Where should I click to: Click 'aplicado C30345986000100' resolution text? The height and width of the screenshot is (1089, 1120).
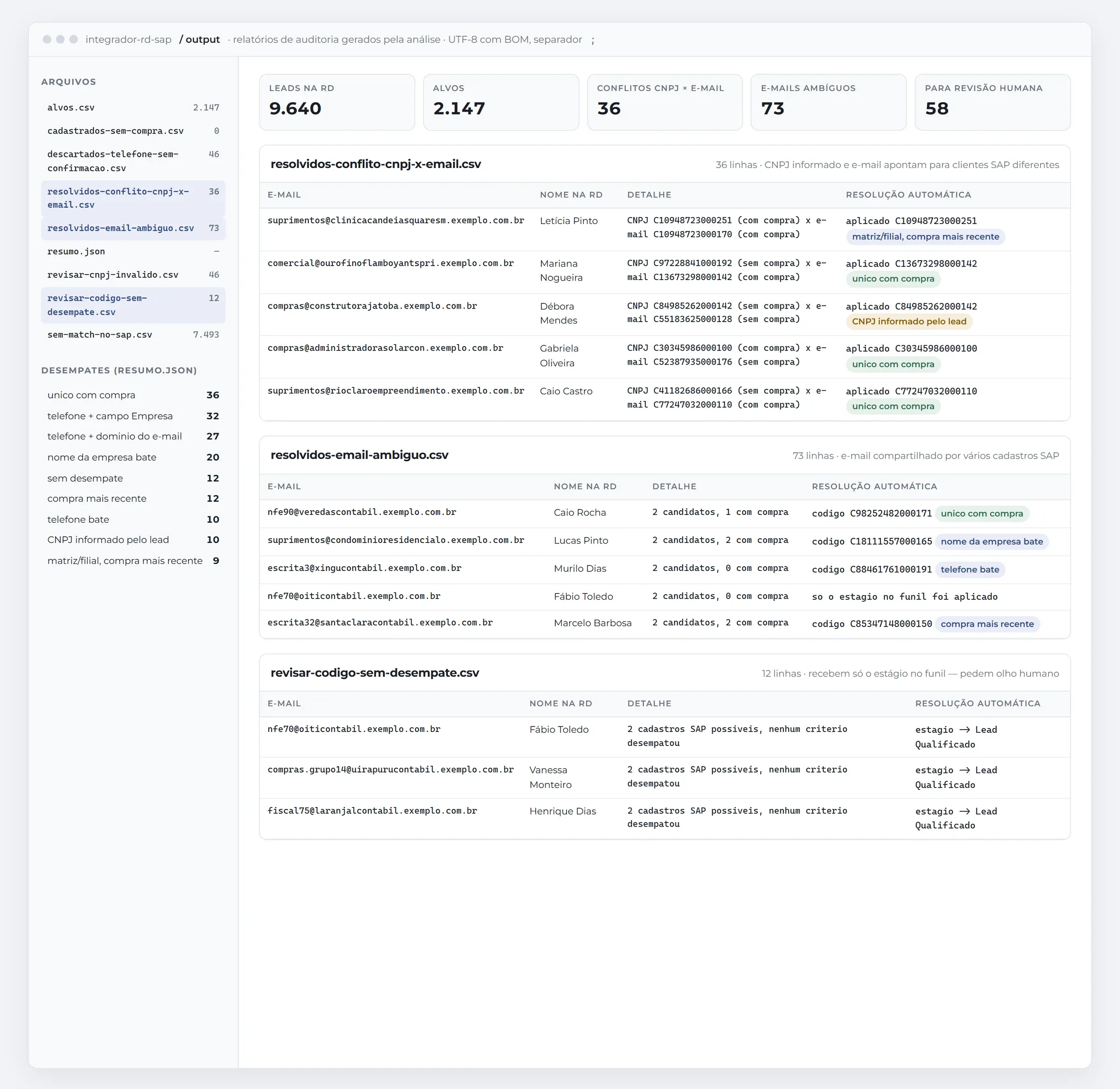point(911,348)
